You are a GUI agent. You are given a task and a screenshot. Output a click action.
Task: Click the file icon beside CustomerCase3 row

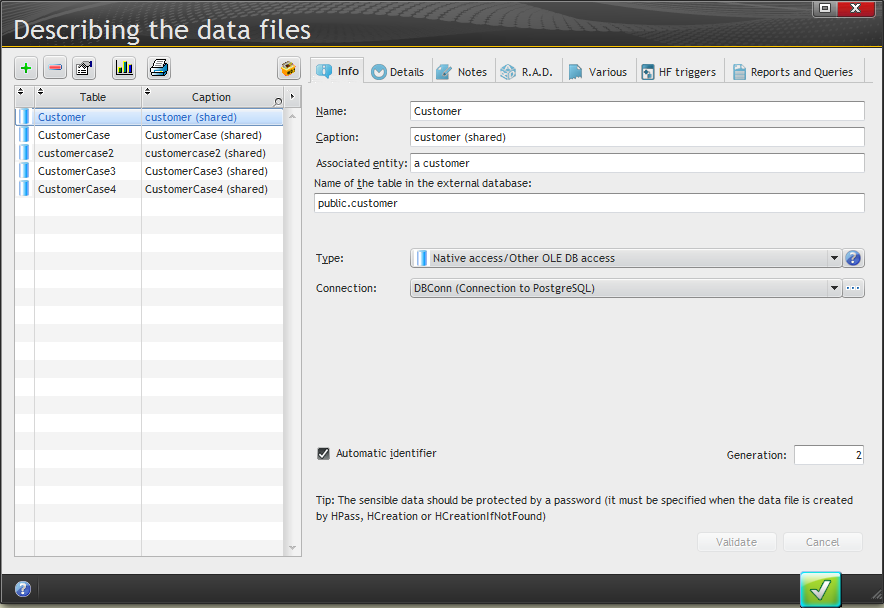(x=24, y=171)
